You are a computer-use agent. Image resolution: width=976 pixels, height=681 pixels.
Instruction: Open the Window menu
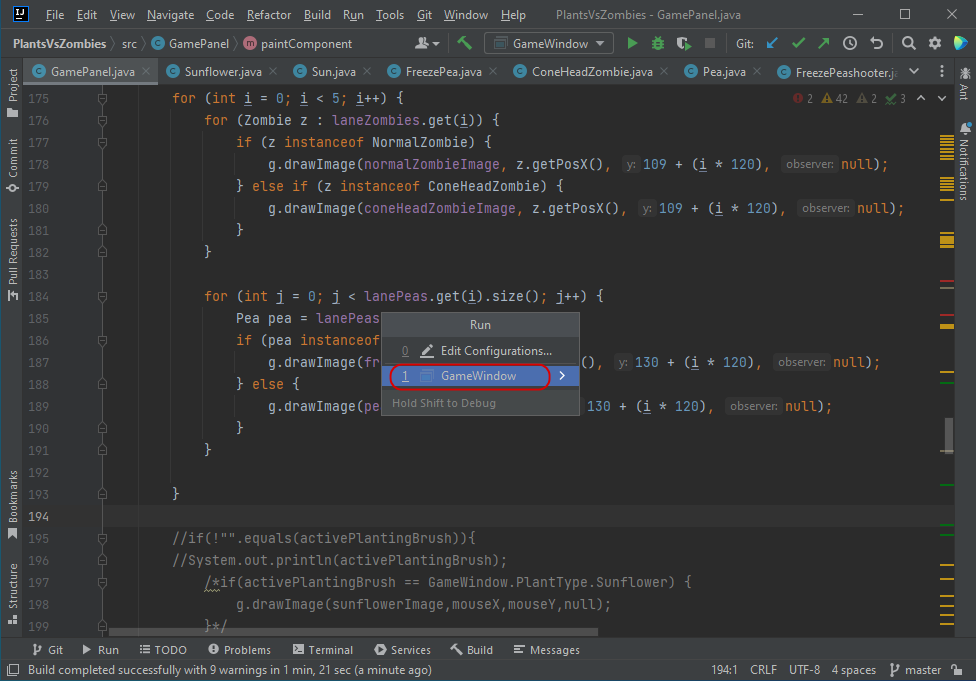[466, 14]
